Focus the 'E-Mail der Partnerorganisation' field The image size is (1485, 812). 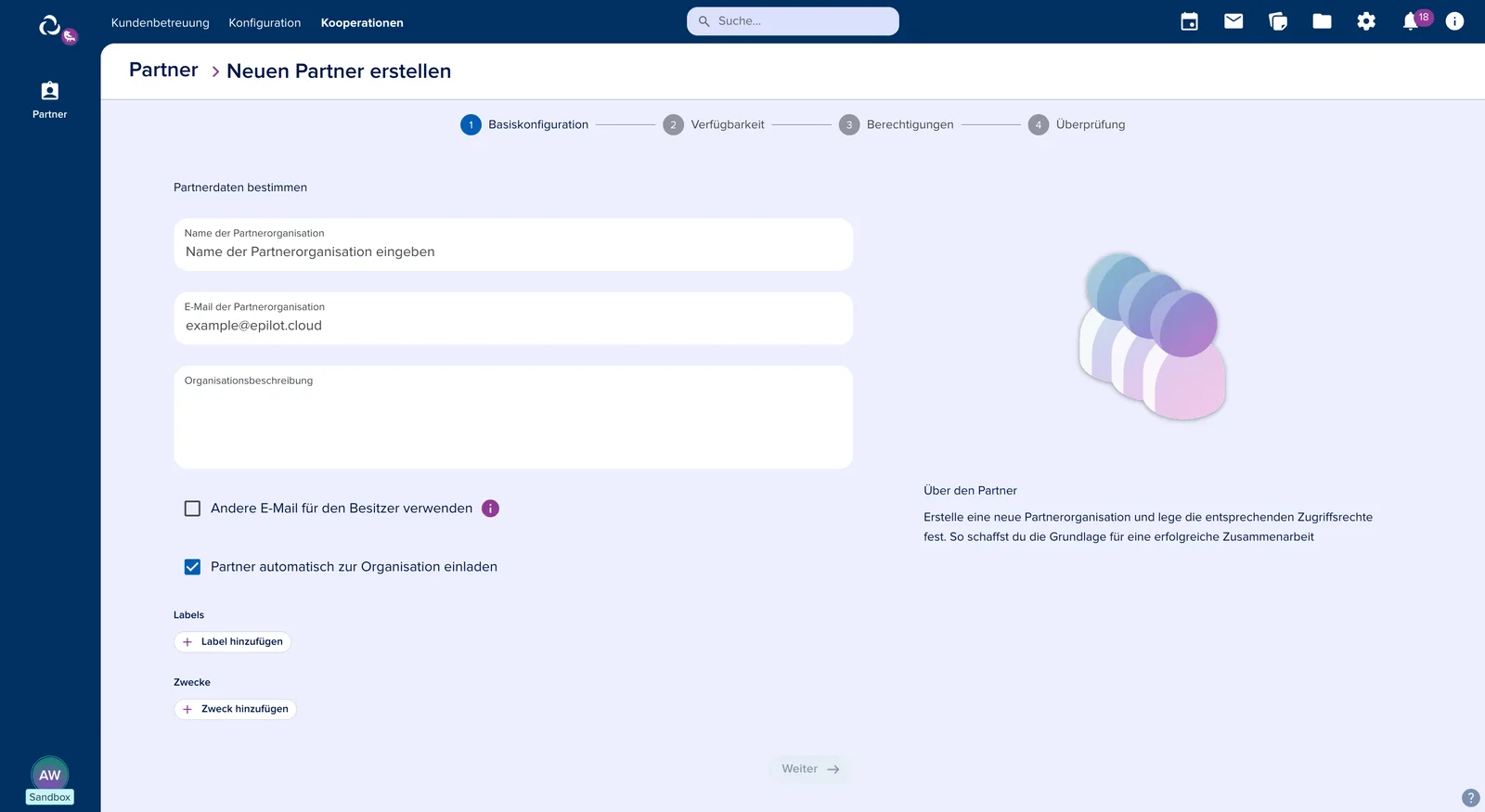point(513,318)
